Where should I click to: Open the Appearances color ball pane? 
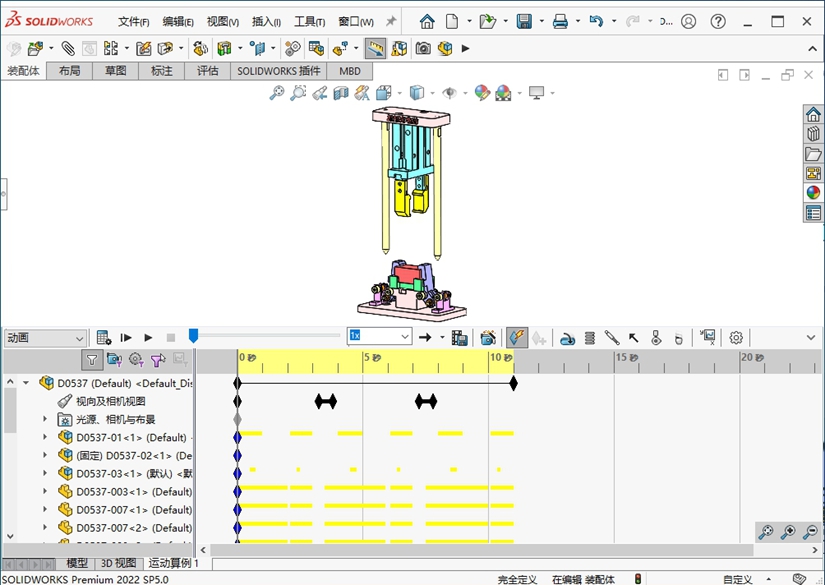(x=813, y=193)
